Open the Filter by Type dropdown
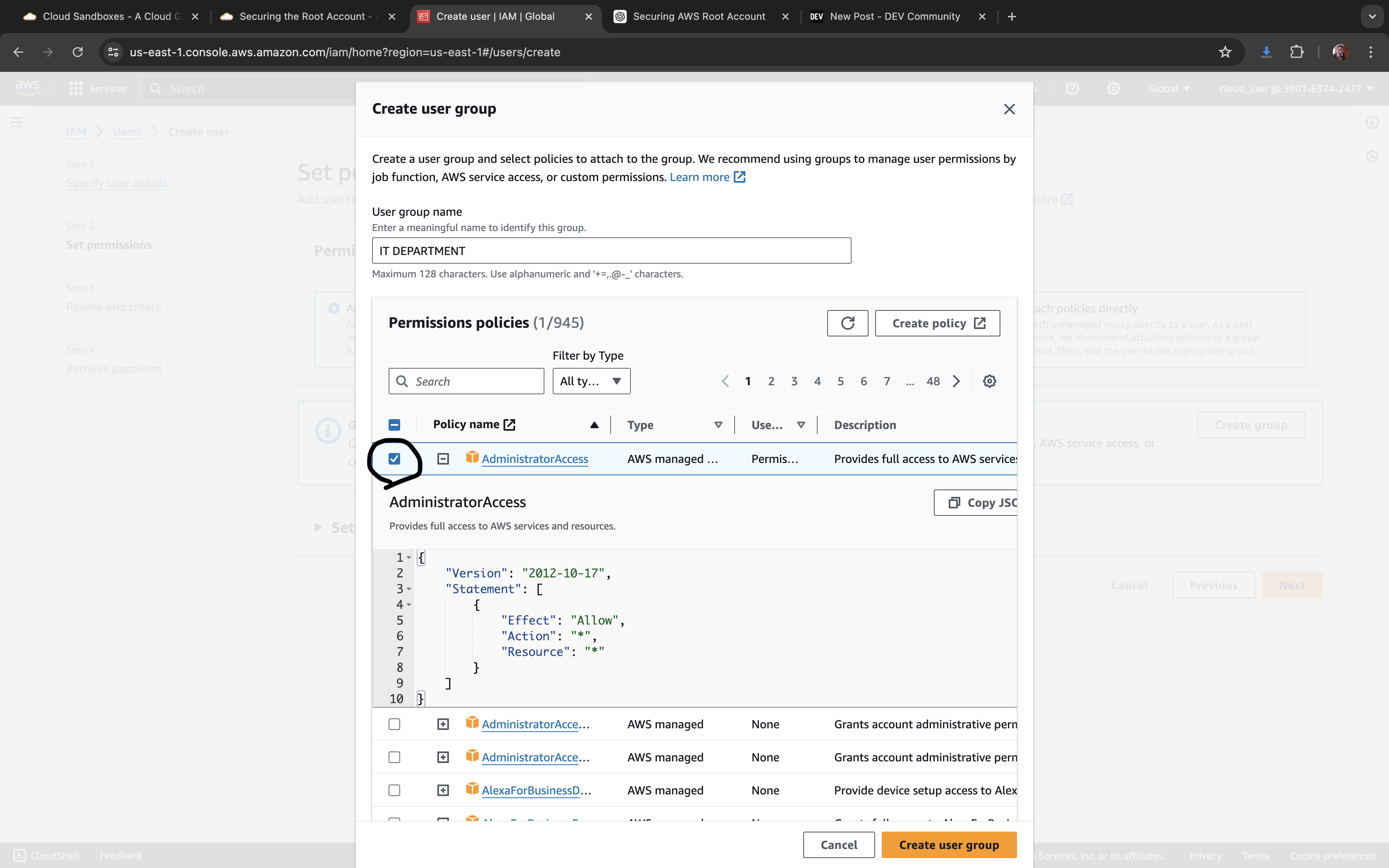The image size is (1389, 868). tap(591, 381)
